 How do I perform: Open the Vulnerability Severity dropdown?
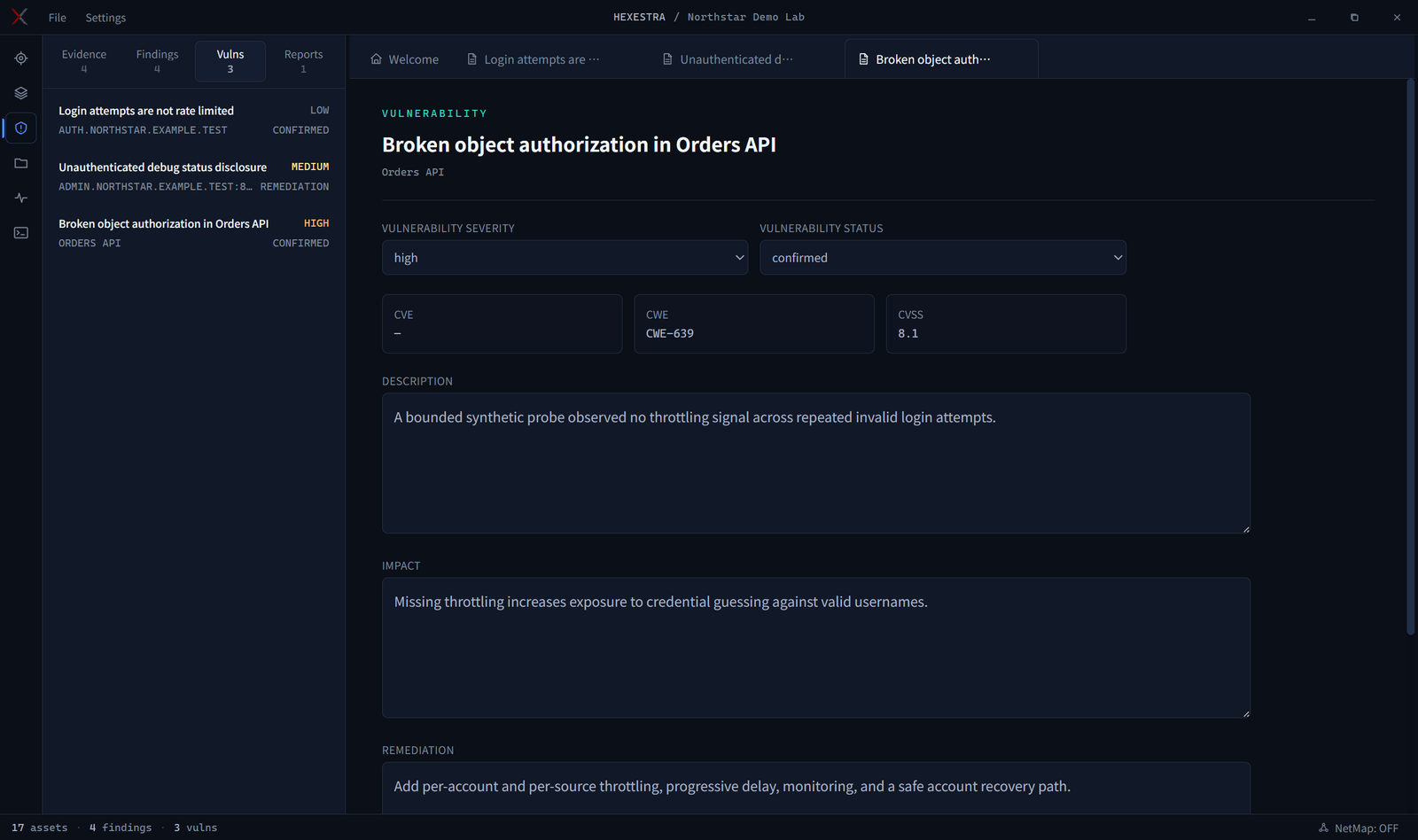coord(565,258)
